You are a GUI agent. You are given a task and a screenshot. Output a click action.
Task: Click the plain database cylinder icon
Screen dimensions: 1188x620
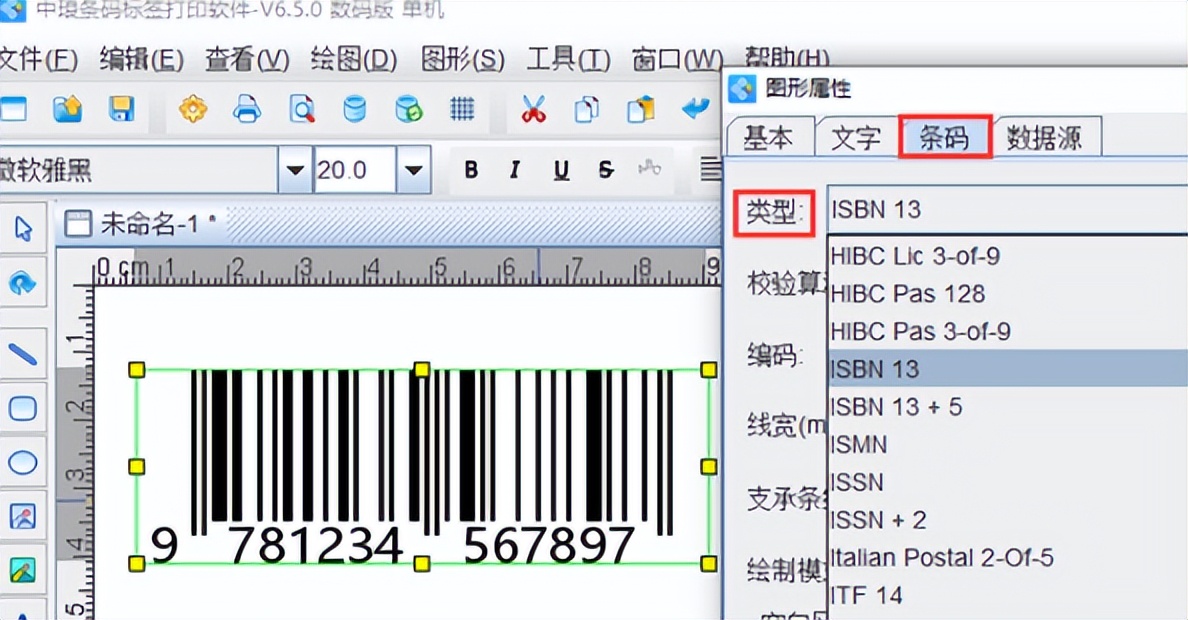[354, 110]
